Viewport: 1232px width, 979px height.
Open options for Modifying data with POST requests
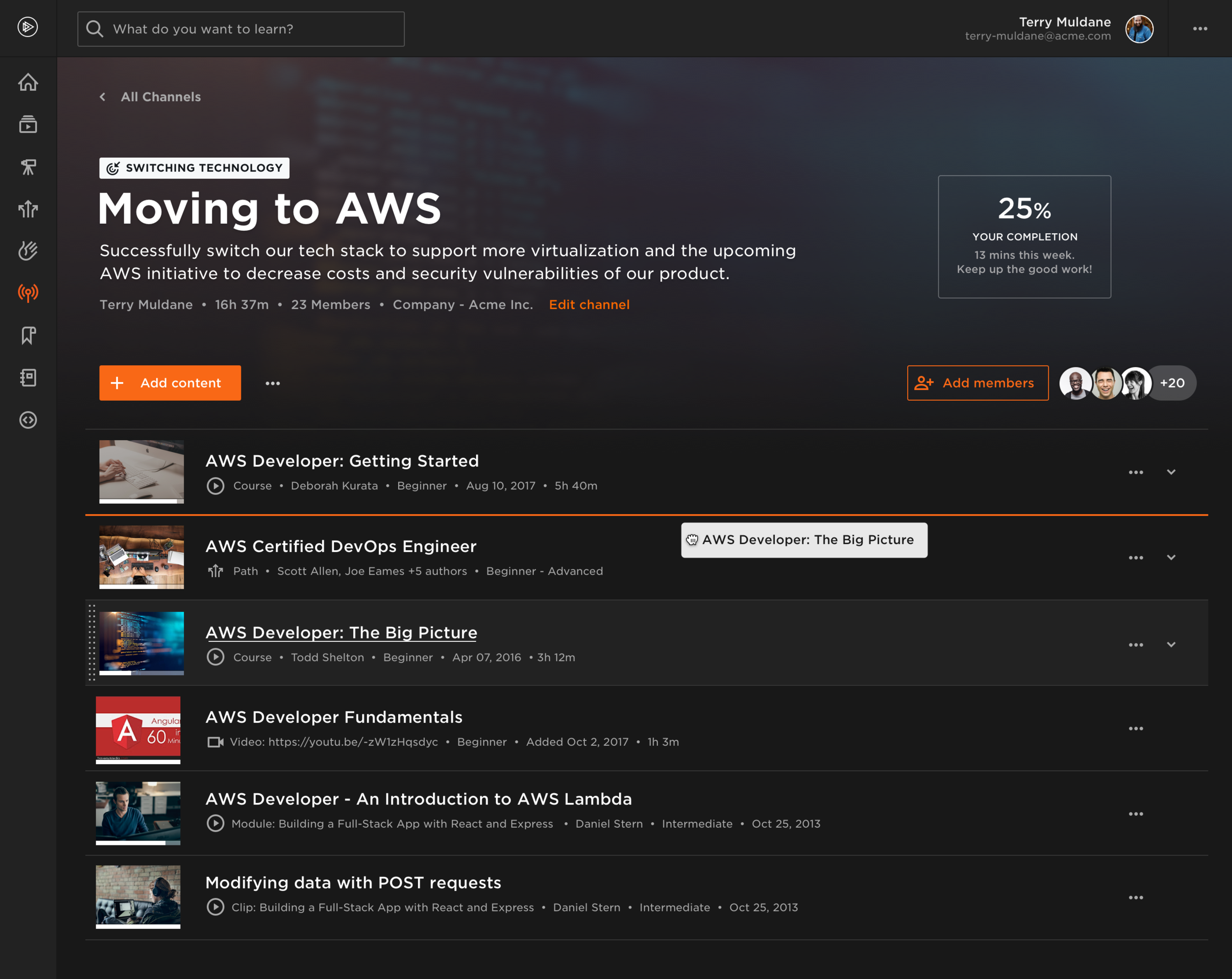[x=1135, y=897]
